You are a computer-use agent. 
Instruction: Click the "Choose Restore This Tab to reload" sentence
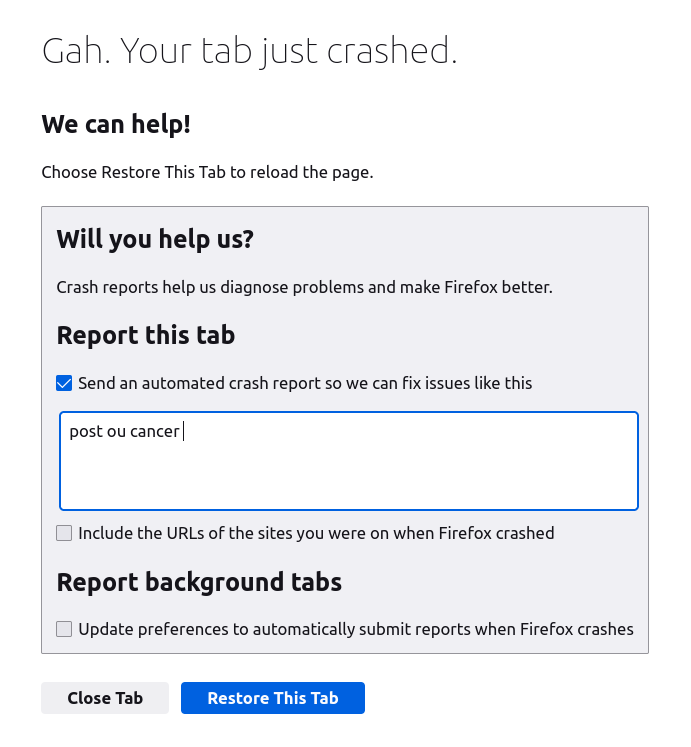tap(207, 172)
